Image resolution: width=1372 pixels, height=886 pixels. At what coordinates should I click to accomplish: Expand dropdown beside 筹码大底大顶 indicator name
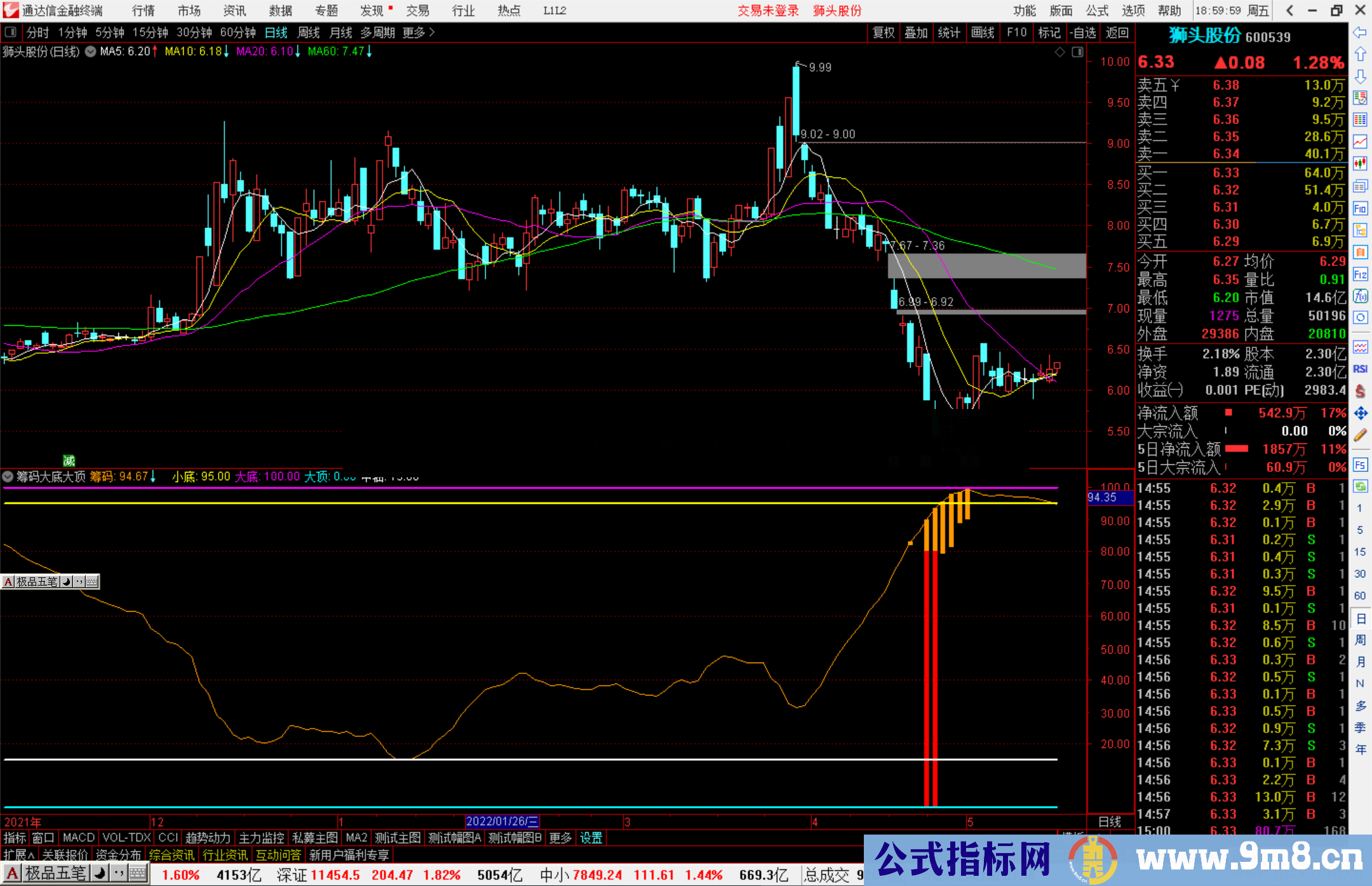click(8, 476)
